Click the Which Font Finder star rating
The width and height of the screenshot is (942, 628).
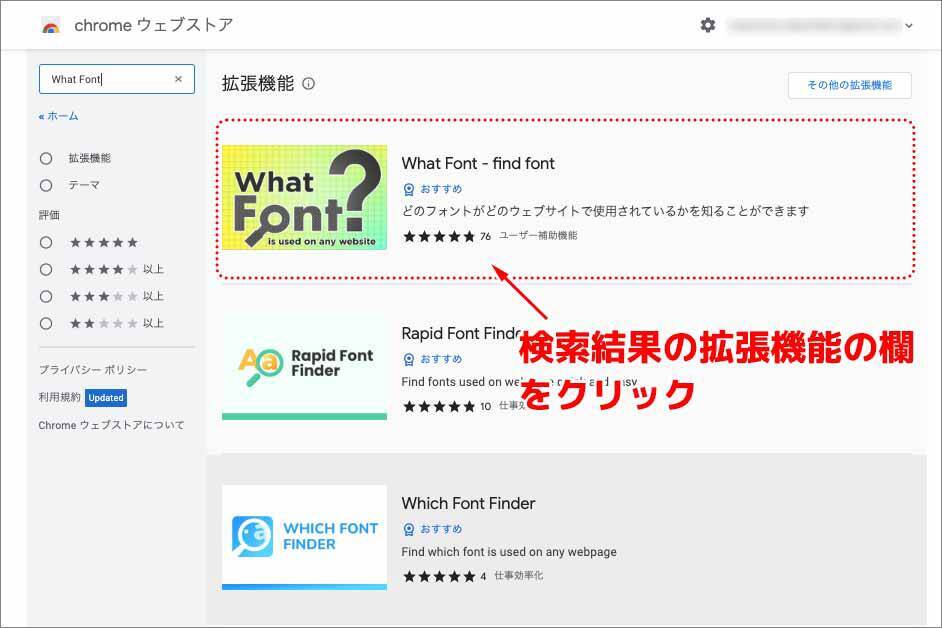click(439, 576)
